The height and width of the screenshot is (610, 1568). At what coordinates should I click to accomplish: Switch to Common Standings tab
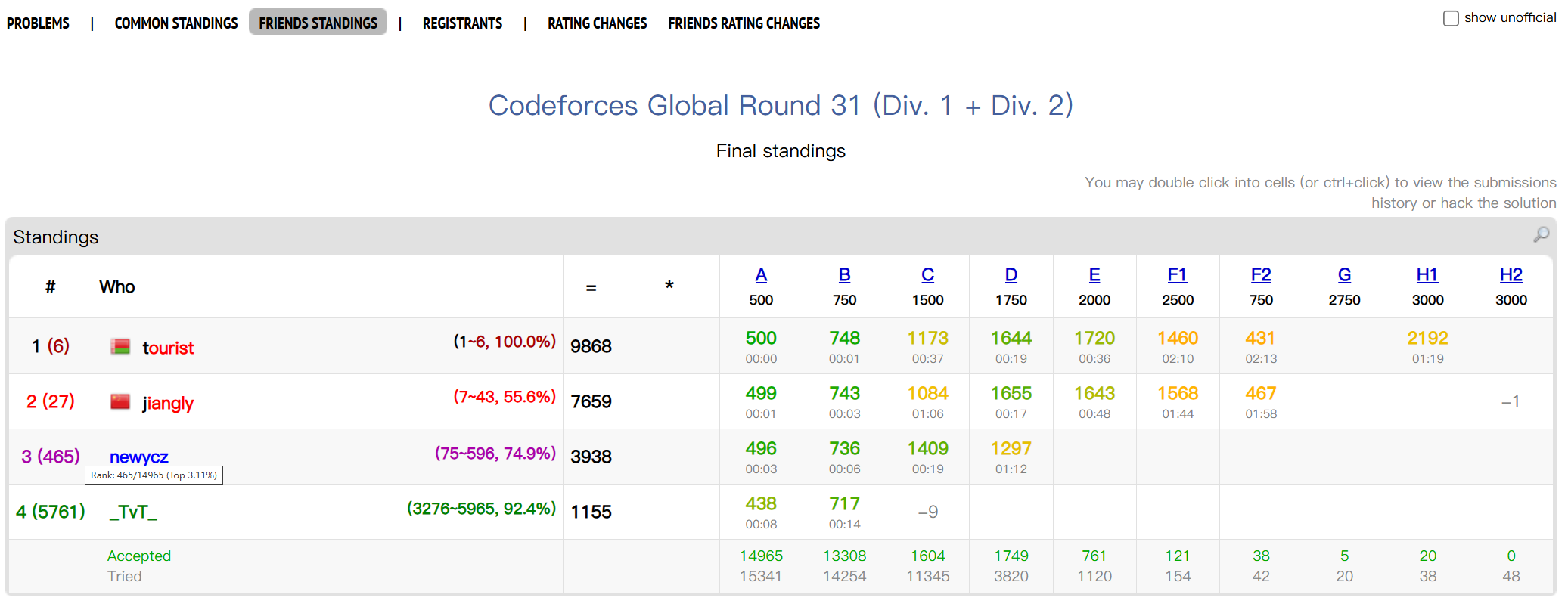(176, 23)
